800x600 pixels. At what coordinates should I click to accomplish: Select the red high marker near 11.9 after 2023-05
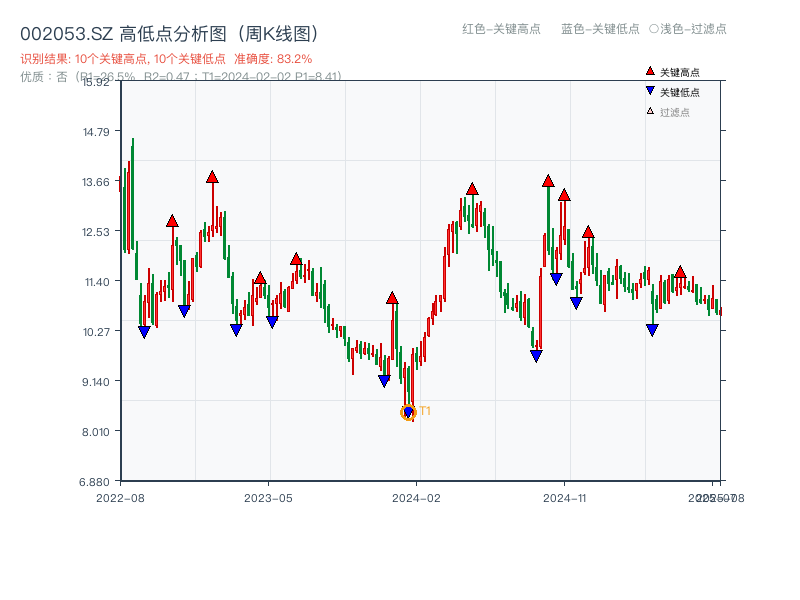click(296, 259)
